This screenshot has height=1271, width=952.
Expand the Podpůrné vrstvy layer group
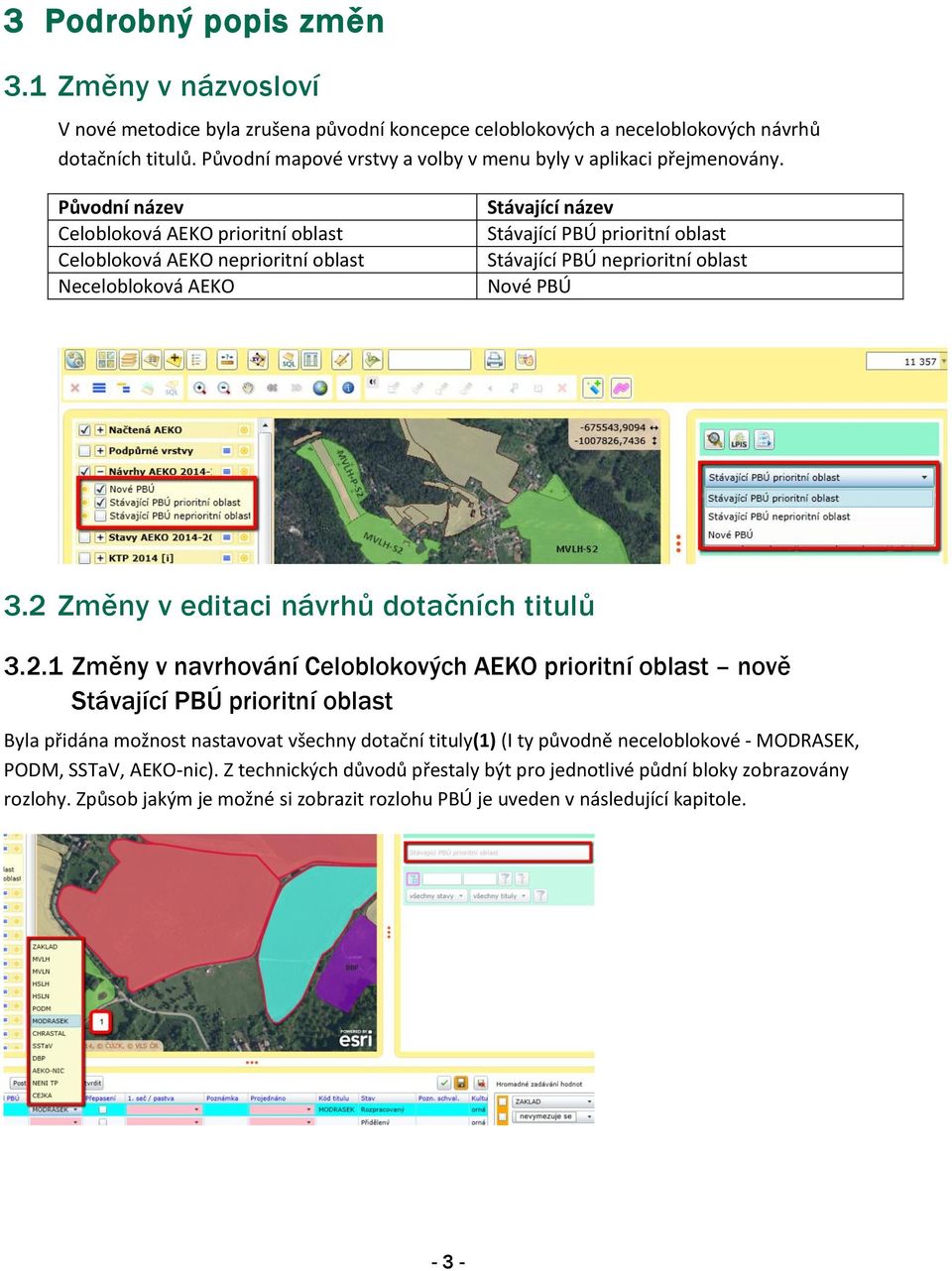(x=99, y=450)
